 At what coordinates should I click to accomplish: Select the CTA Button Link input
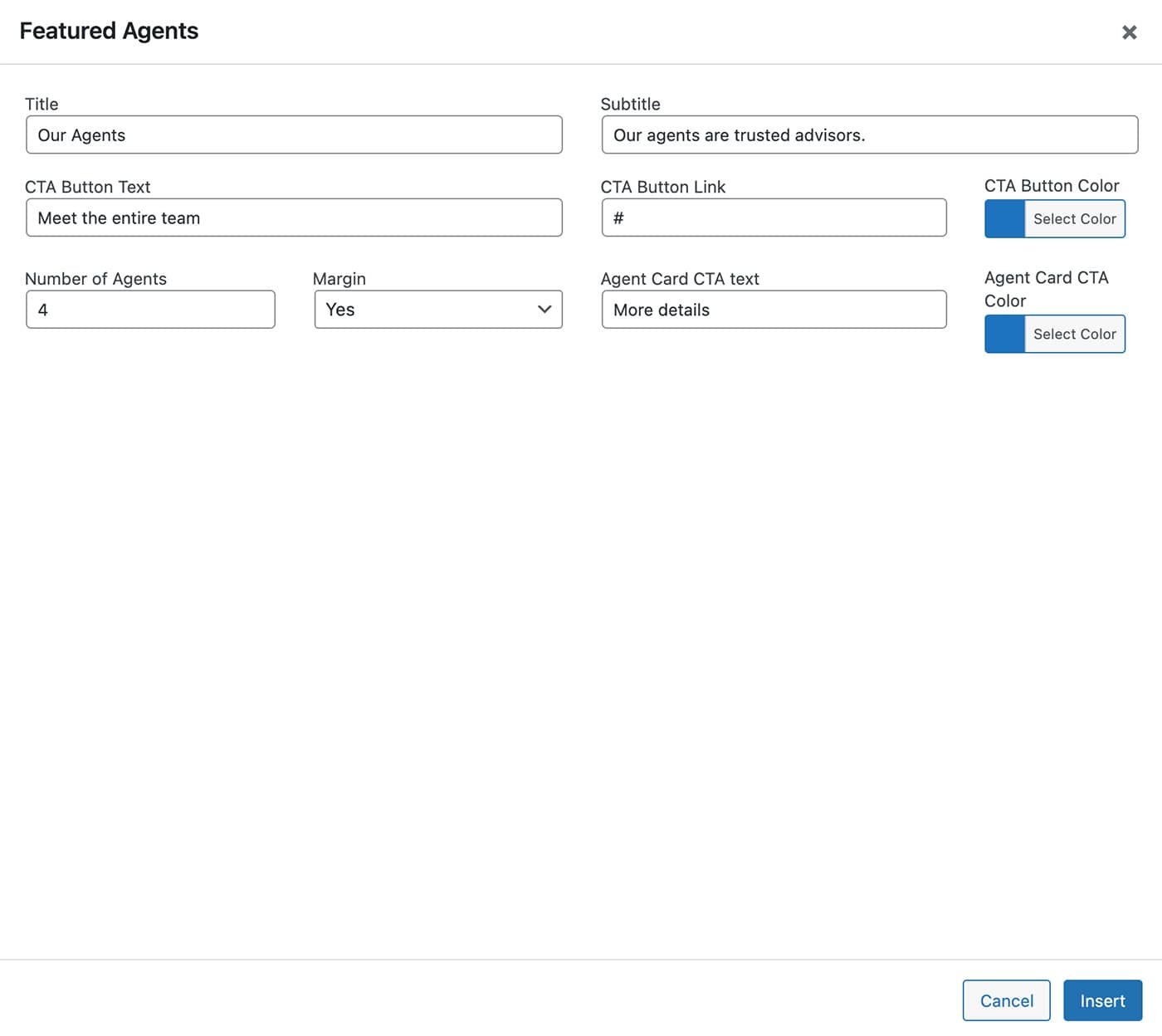coord(774,217)
